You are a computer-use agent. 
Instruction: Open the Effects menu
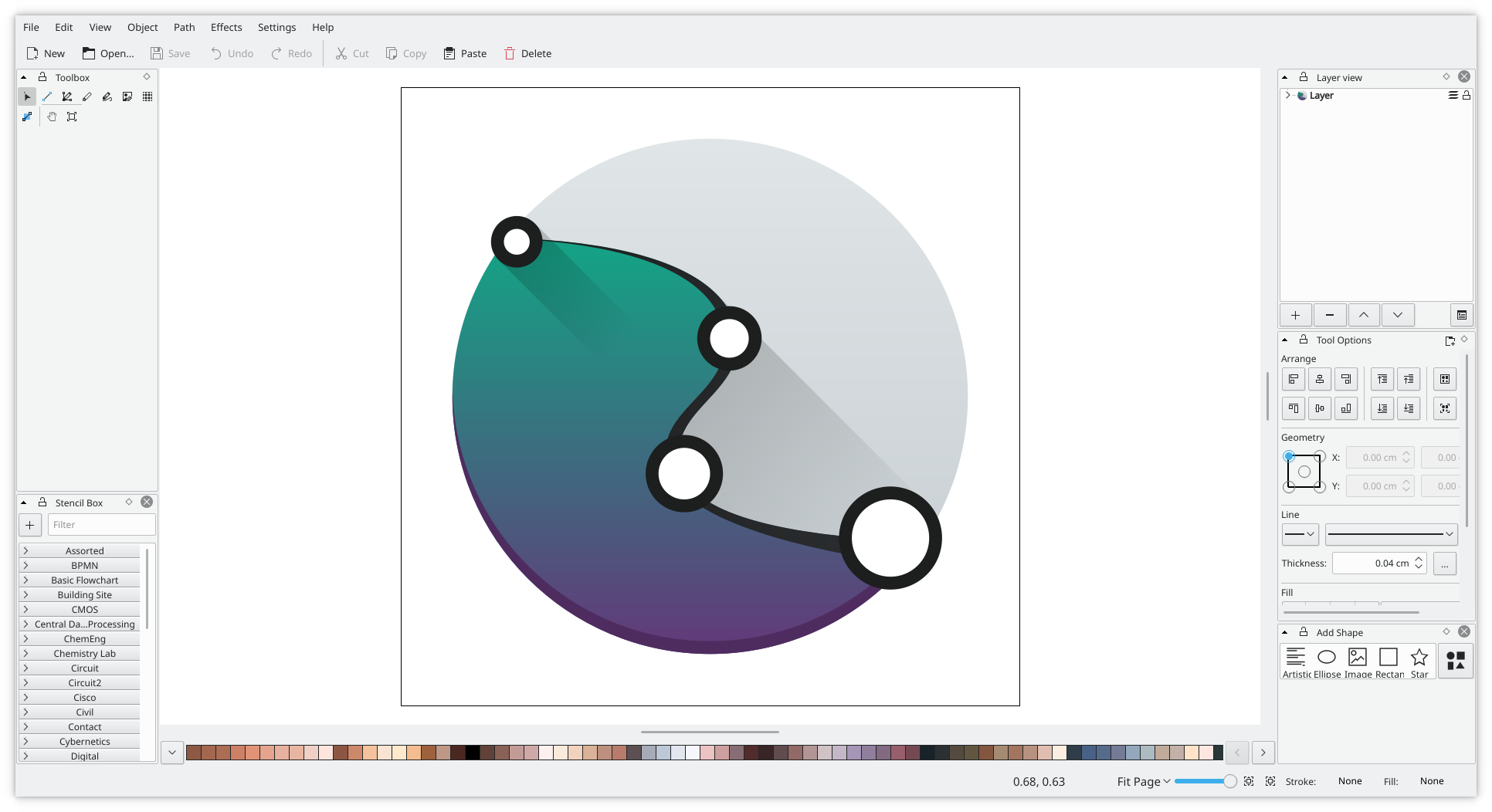coord(225,27)
